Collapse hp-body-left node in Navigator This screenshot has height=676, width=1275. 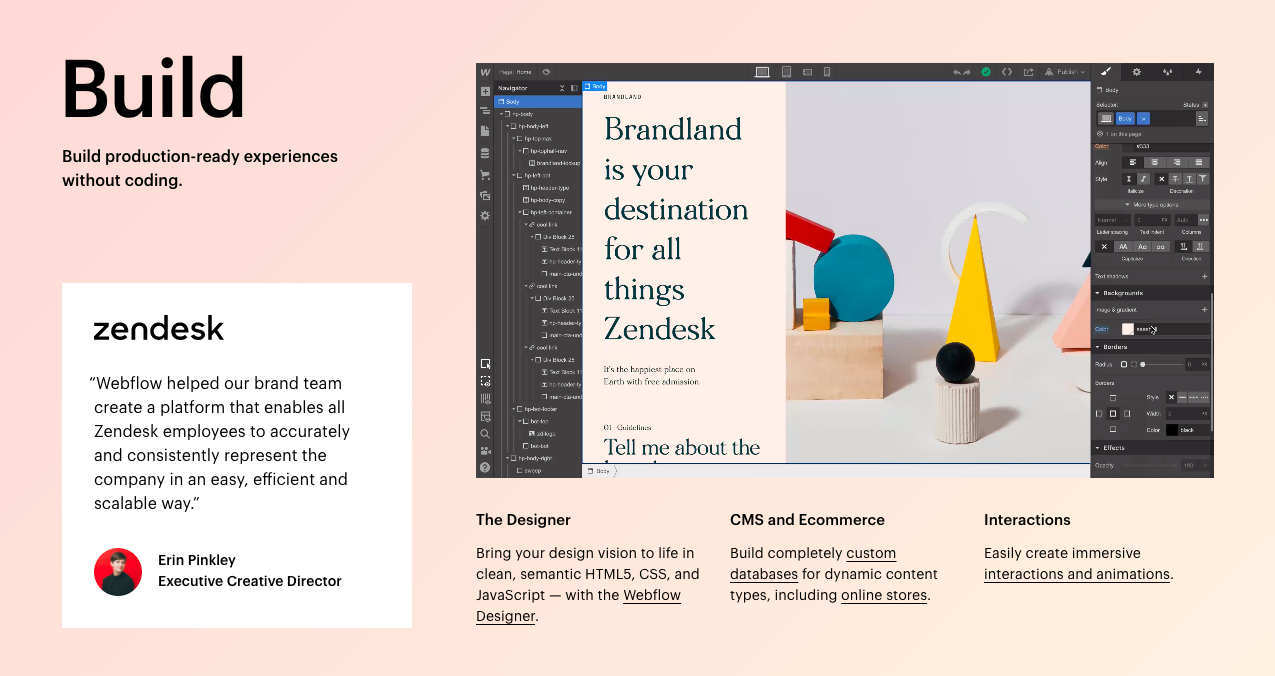click(x=507, y=126)
